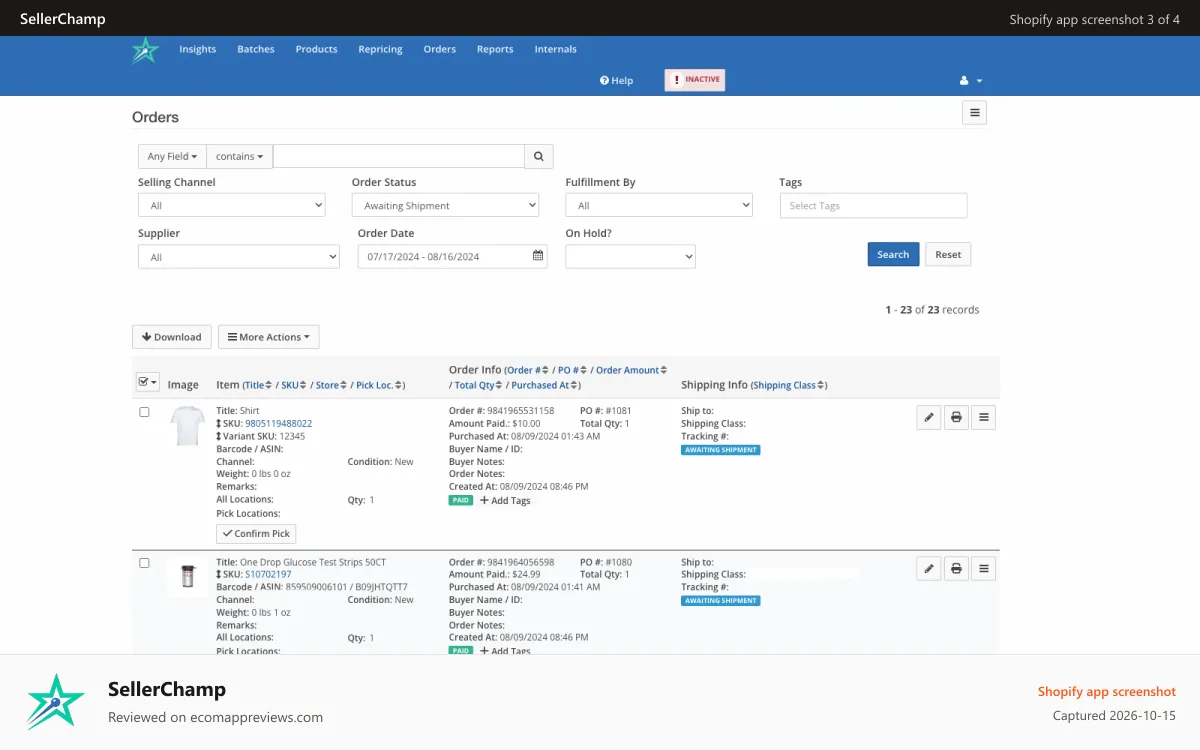Click the search text input field
The width and height of the screenshot is (1200, 750).
pyautogui.click(x=399, y=156)
